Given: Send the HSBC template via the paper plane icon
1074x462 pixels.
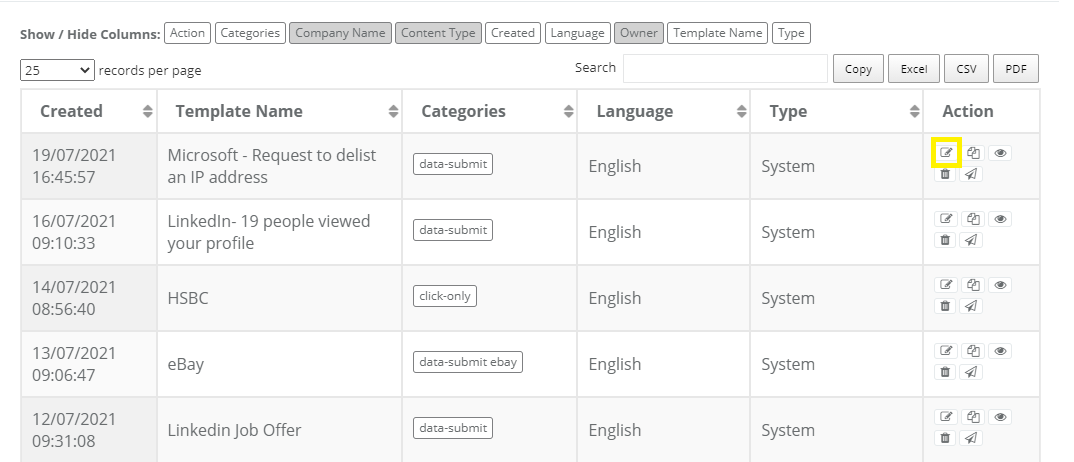Looking at the screenshot, I should pyautogui.click(x=971, y=306).
